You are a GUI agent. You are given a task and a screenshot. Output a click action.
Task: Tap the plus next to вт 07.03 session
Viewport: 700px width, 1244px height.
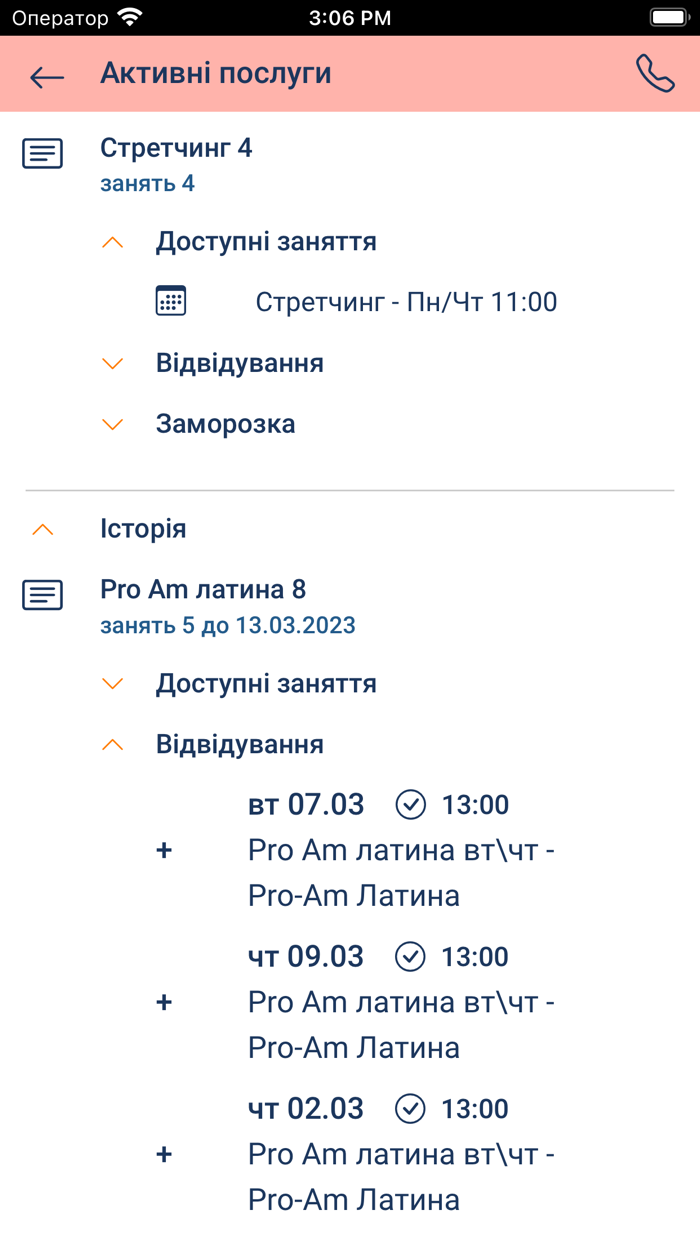(164, 849)
